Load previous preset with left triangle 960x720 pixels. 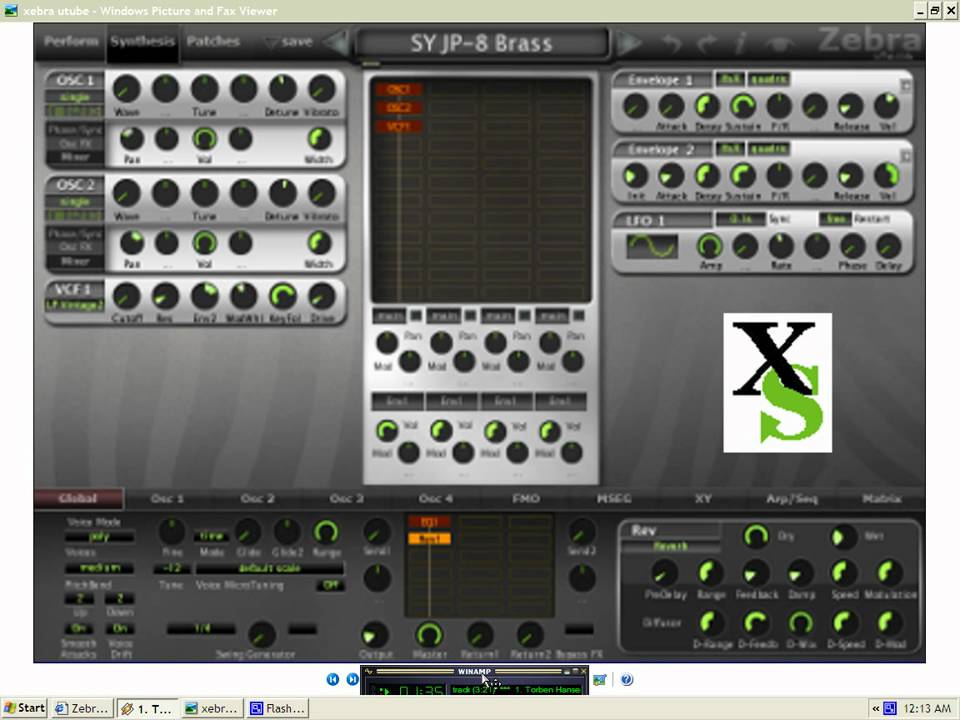tap(335, 43)
